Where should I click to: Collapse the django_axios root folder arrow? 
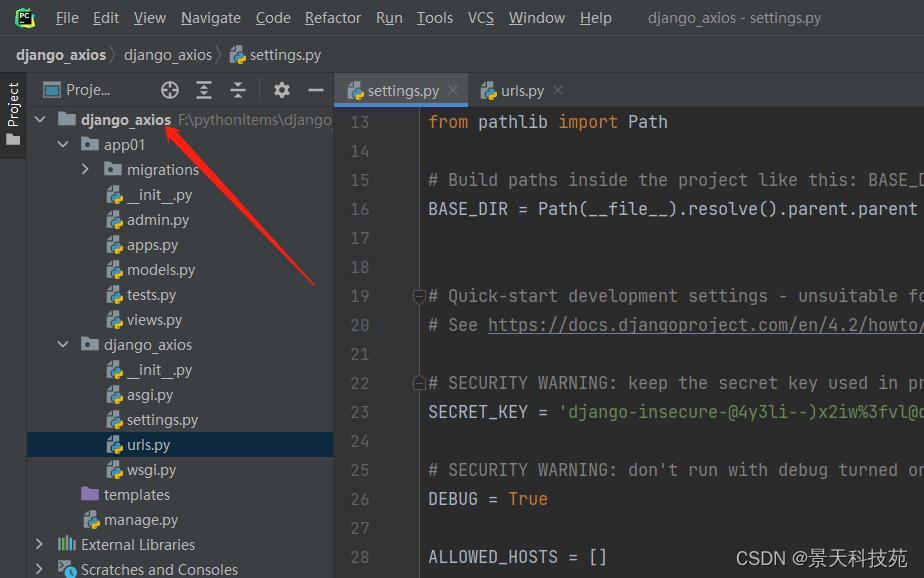40,120
